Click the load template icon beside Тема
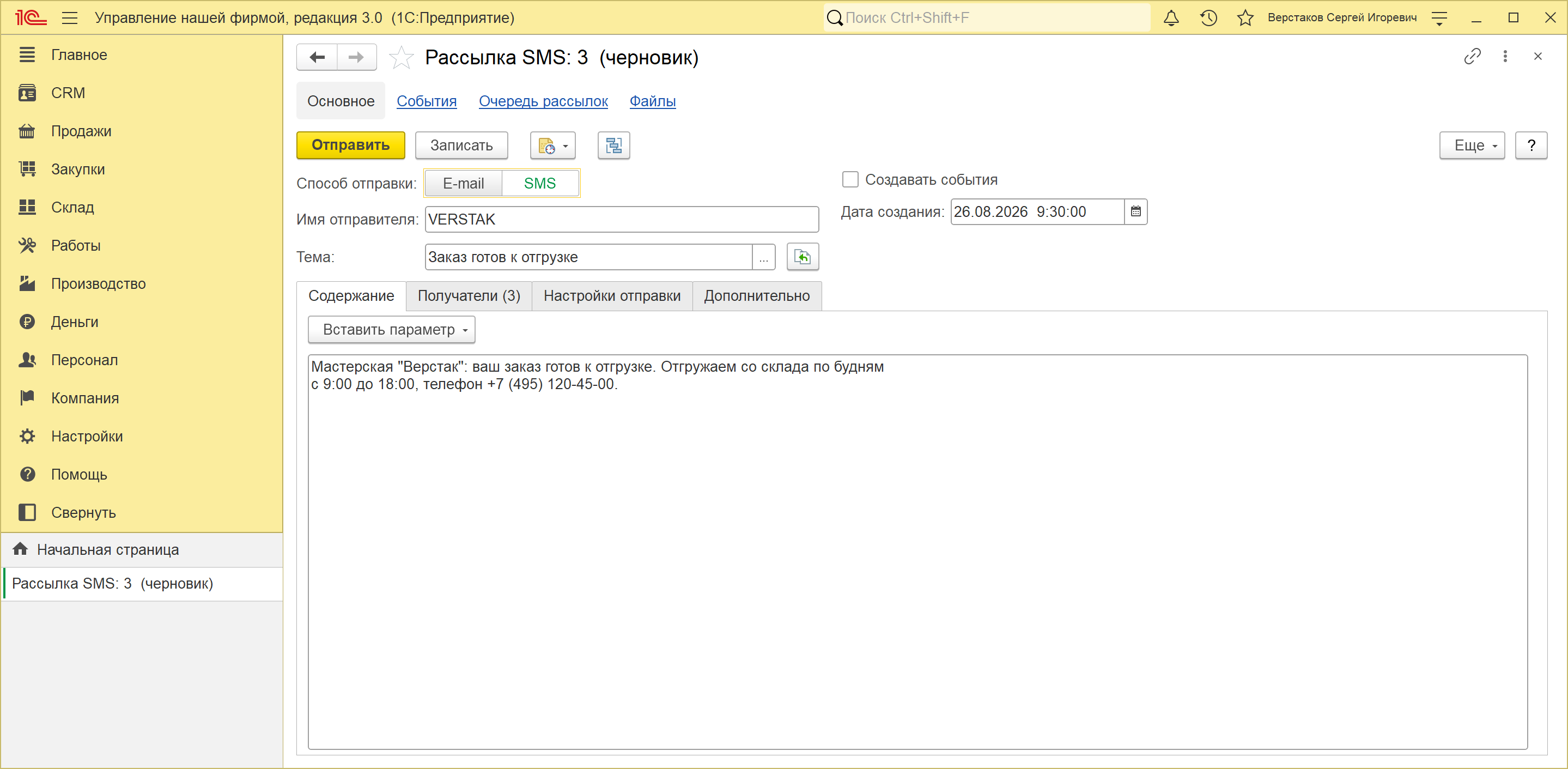The height and width of the screenshot is (769, 1568). click(x=803, y=257)
